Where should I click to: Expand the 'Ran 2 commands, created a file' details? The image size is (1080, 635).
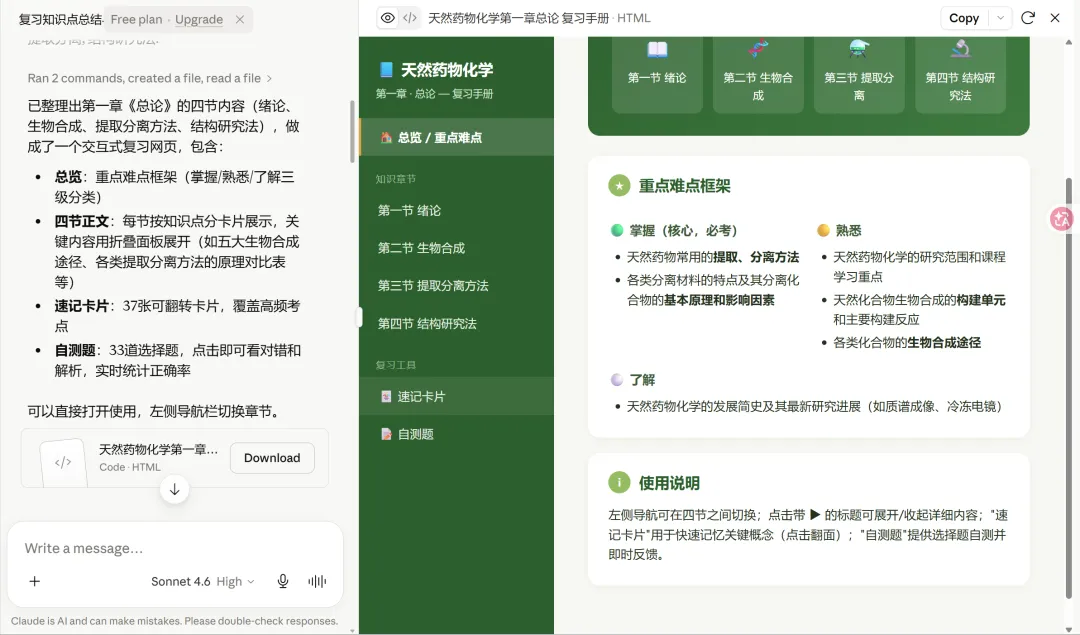tap(149, 78)
